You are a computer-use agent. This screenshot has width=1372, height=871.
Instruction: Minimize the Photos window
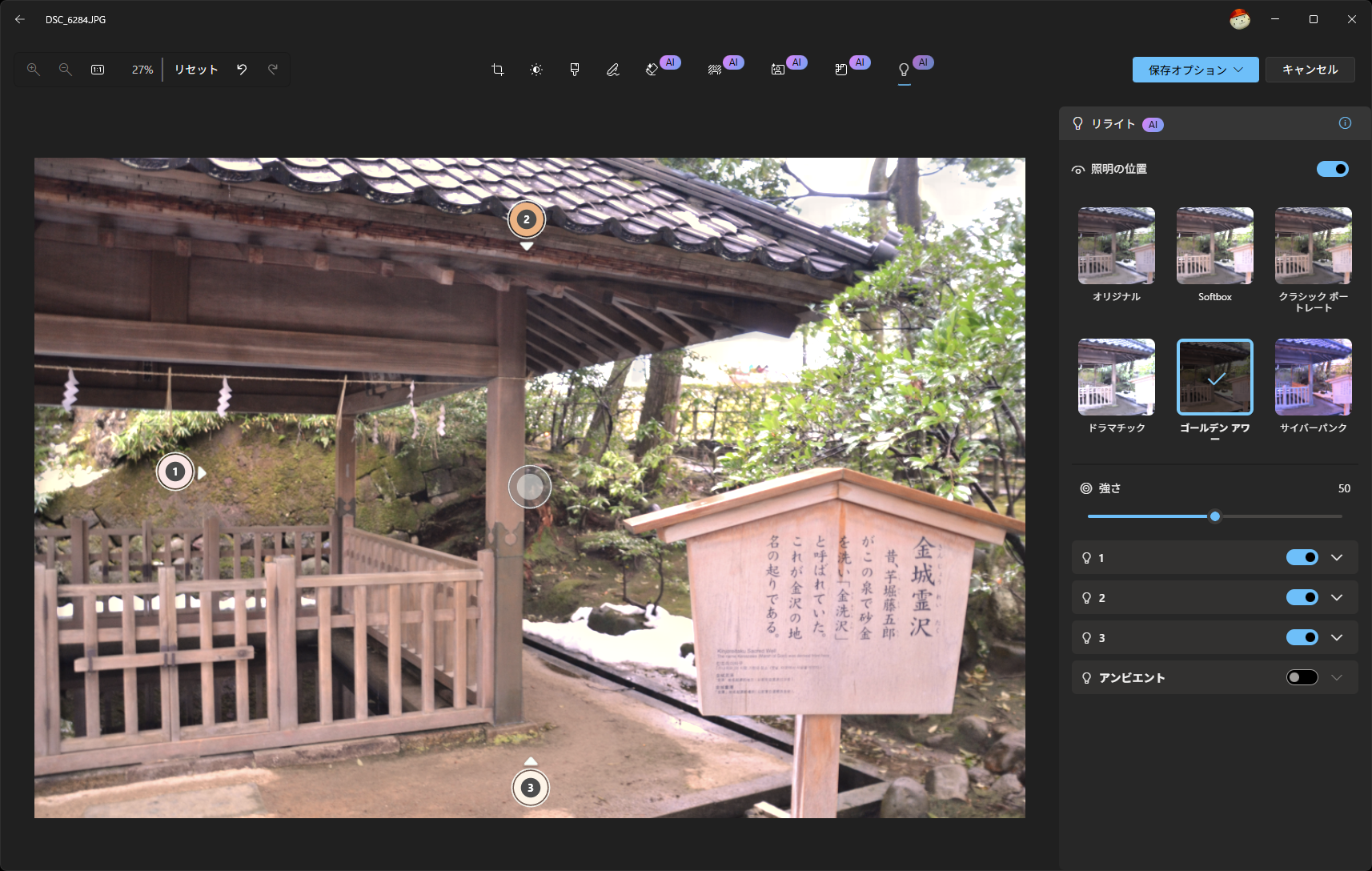[x=1275, y=19]
